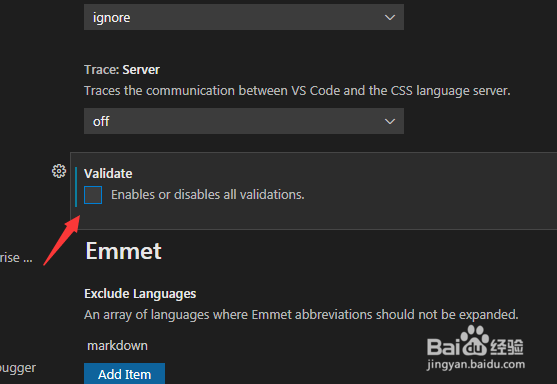Screen dimensions: 557x384
Task: Open the gear menu beside Validate setting
Action: (x=59, y=171)
